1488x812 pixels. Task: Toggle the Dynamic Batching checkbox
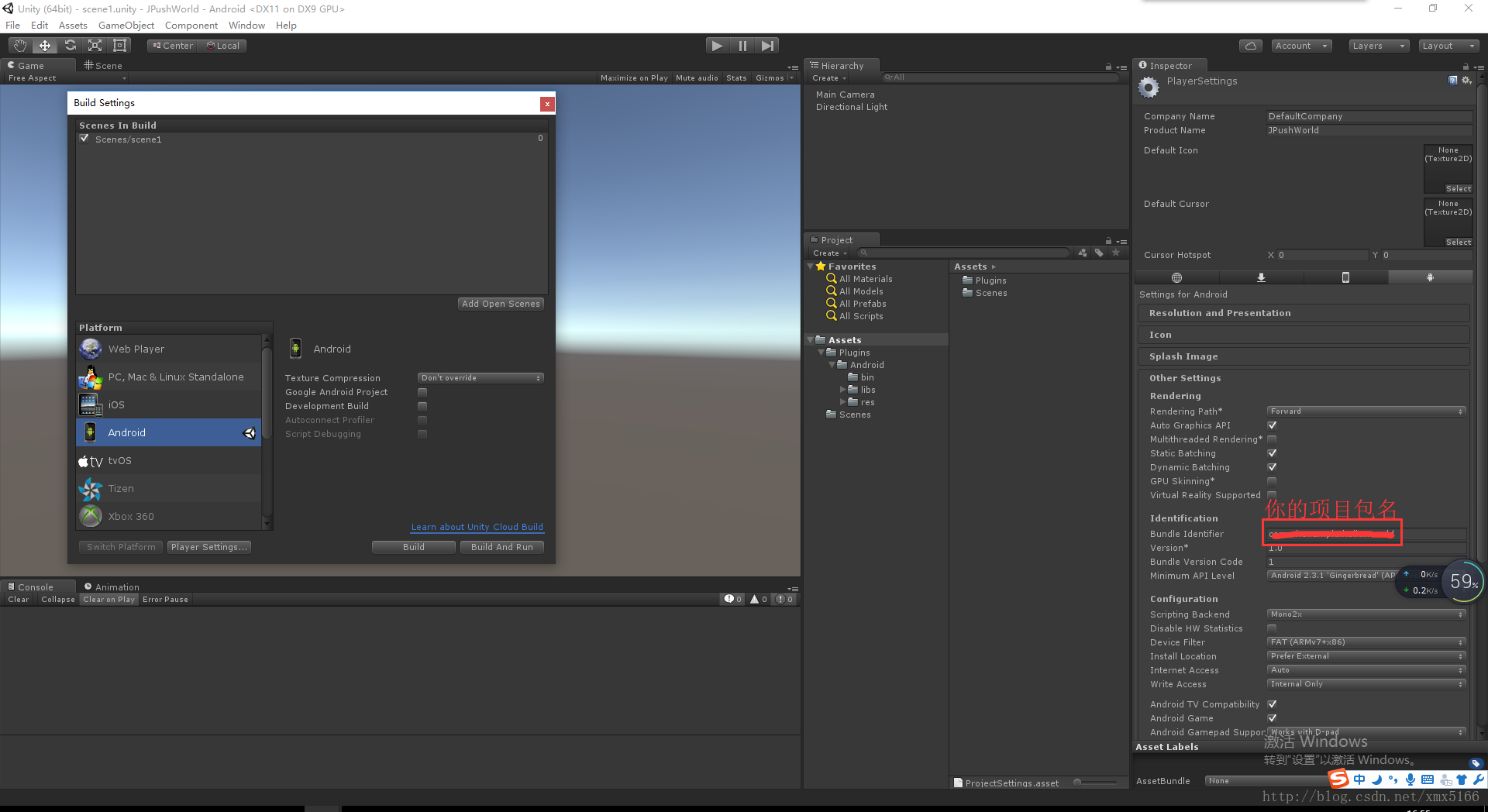pos(1272,467)
